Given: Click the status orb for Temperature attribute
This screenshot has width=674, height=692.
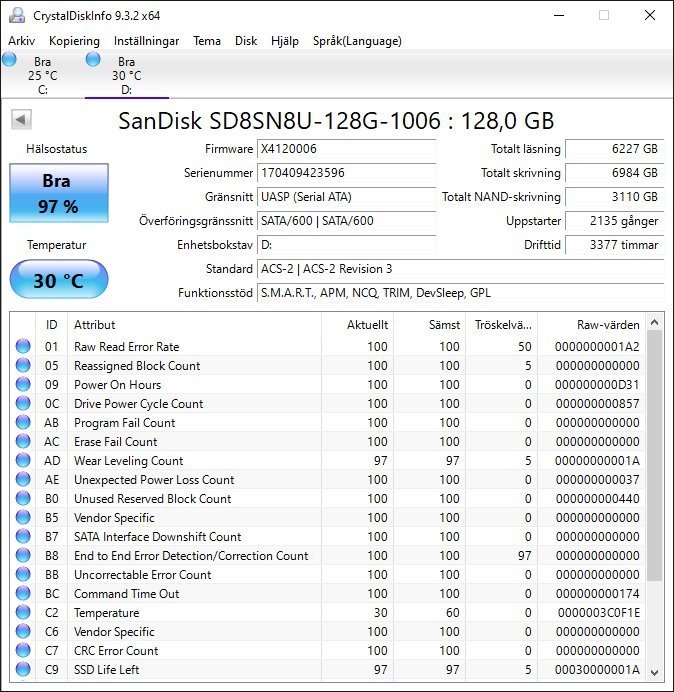Looking at the screenshot, I should [23, 613].
